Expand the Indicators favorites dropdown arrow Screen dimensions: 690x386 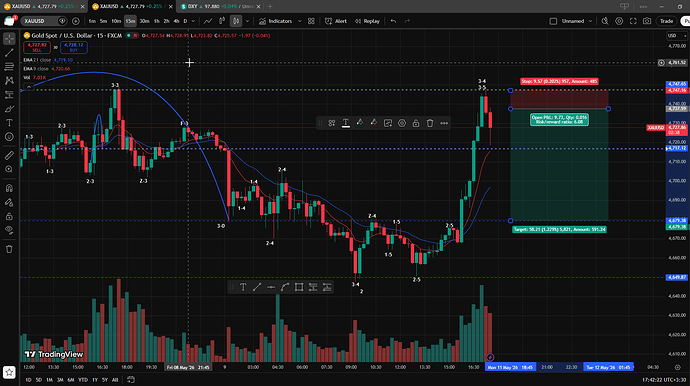[300, 21]
